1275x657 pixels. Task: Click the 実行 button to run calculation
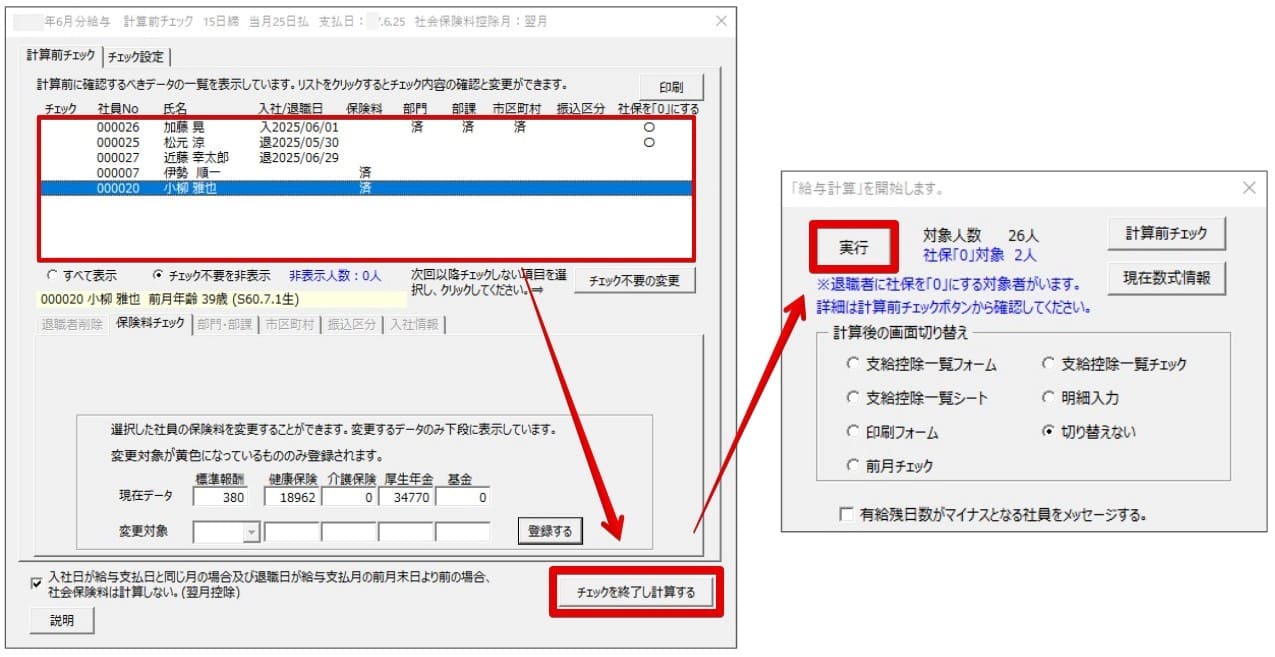(853, 246)
